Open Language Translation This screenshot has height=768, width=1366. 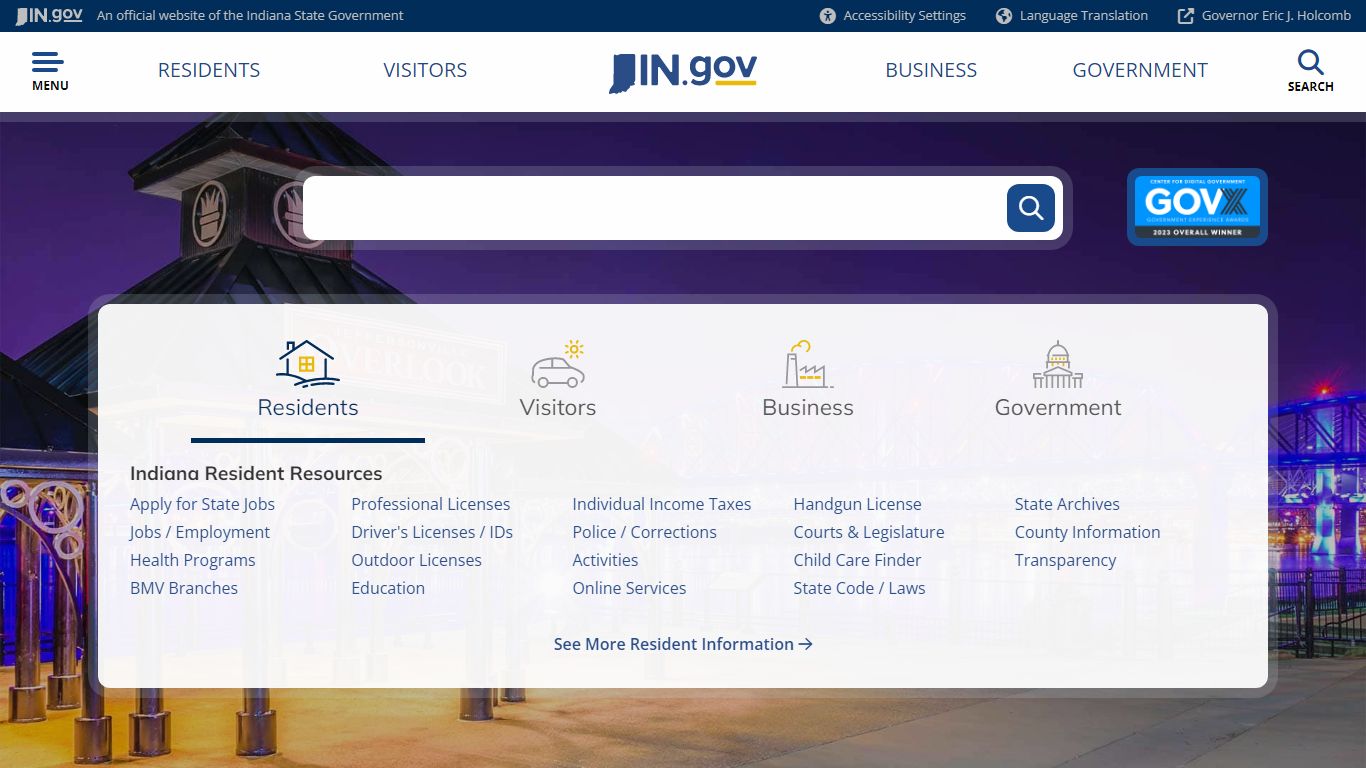pos(1072,16)
